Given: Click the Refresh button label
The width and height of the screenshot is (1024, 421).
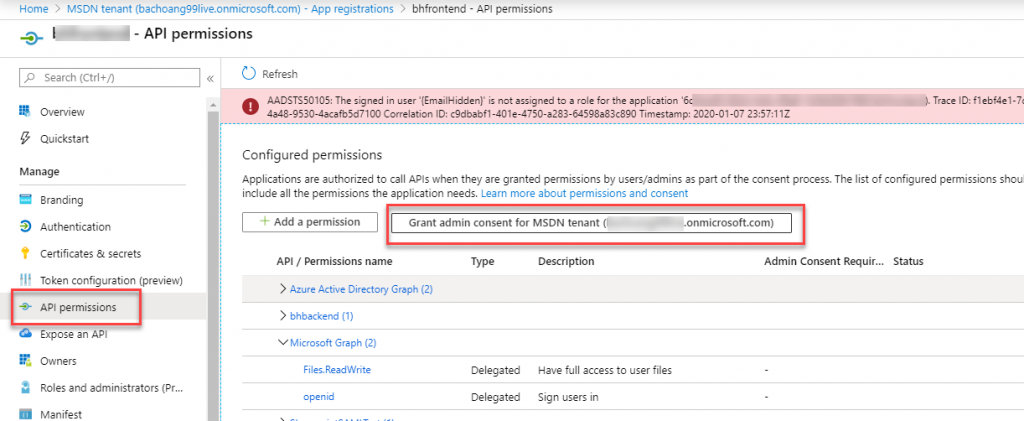Looking at the screenshot, I should [x=280, y=74].
